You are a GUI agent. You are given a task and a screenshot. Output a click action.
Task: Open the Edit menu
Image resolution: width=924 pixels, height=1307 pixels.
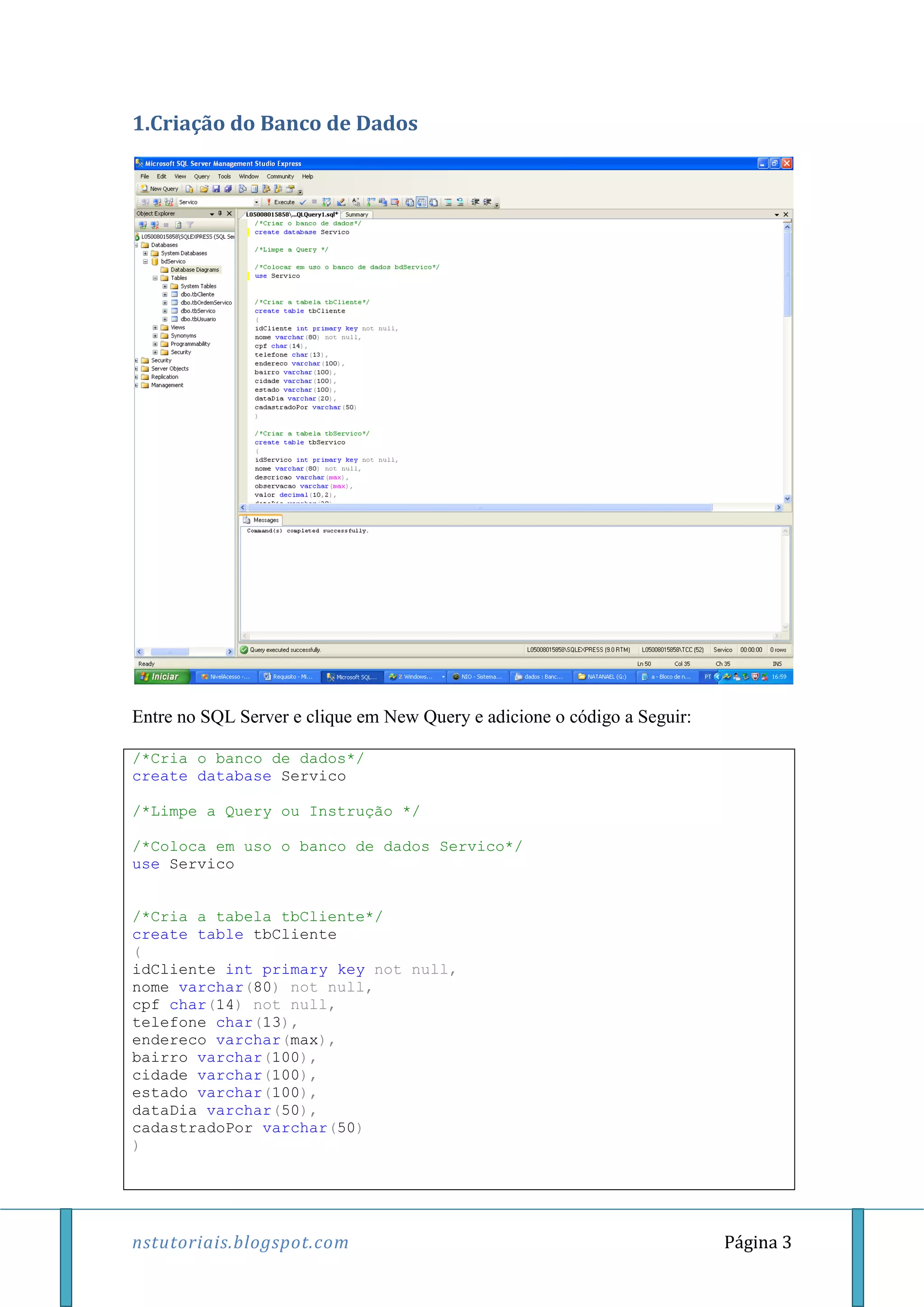162,176
